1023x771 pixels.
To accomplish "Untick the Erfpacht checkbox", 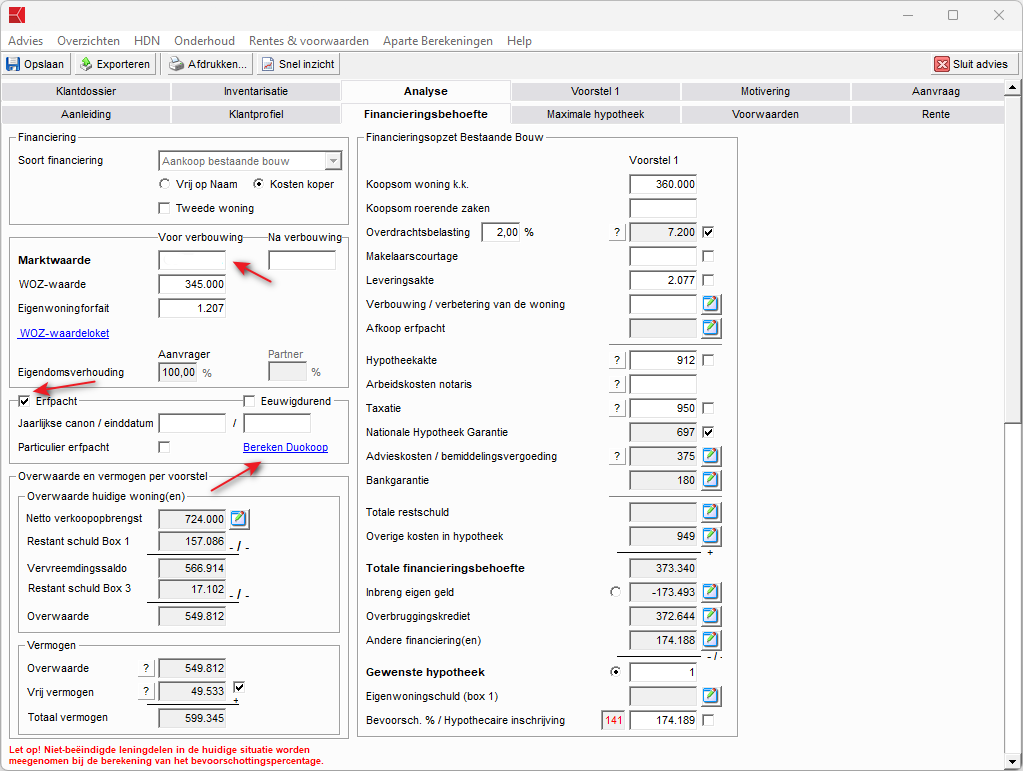I will [24, 401].
